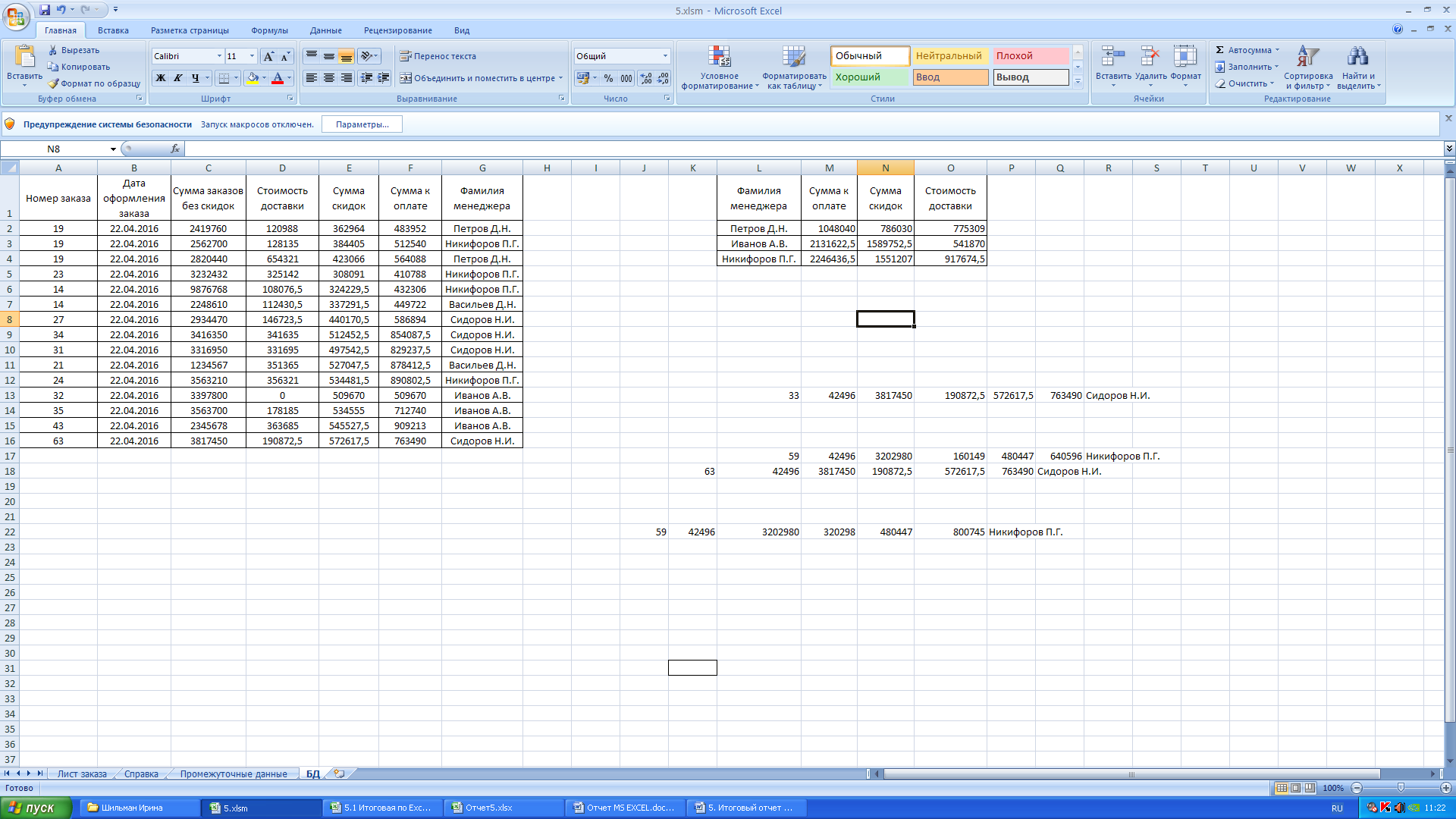The image size is (1456, 819).
Task: Open the Calibri font name dropdown
Action: (219, 56)
